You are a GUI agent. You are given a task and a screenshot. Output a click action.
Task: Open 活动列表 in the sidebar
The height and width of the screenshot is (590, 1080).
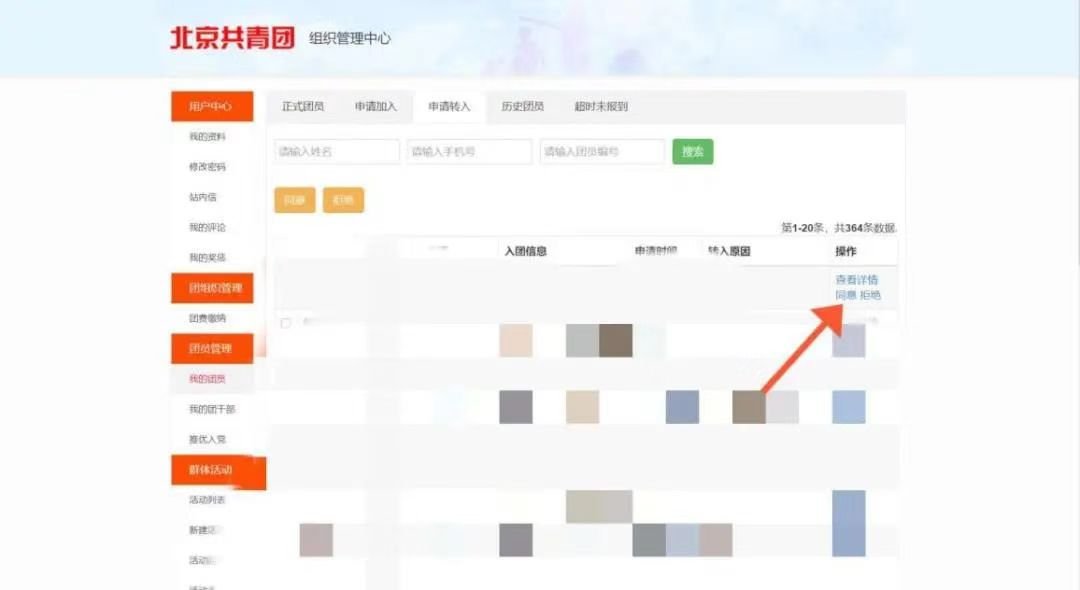[x=207, y=500]
